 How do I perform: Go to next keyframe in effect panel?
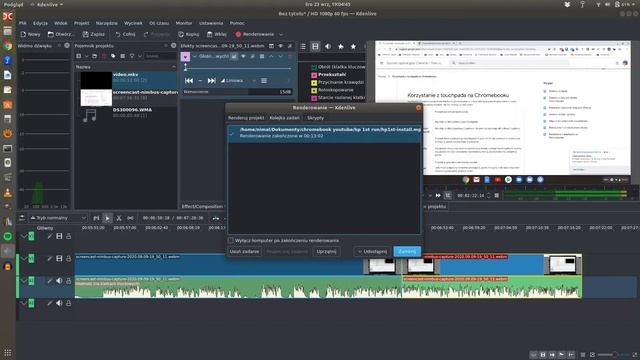[x=211, y=81]
